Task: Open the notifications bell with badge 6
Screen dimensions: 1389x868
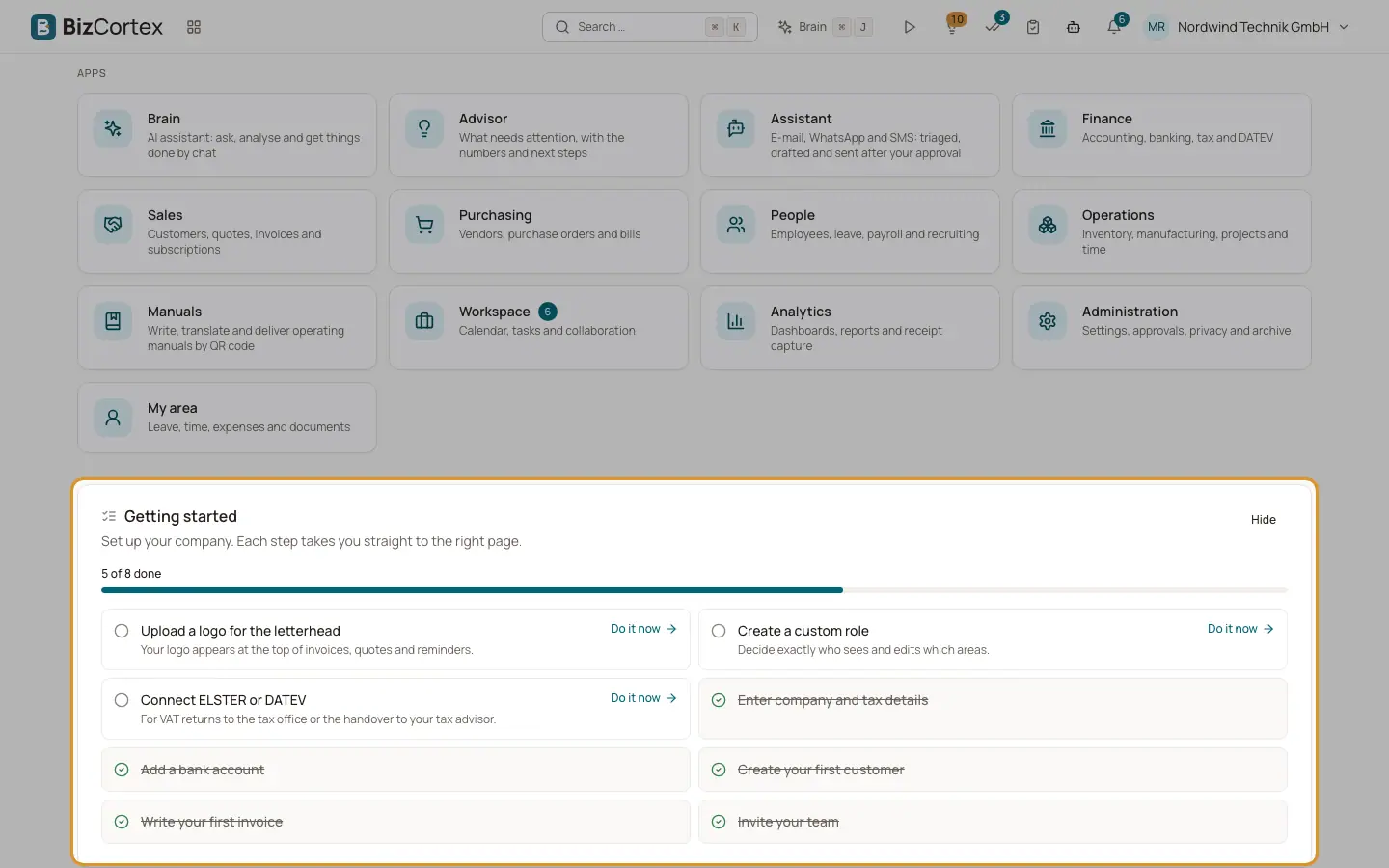Action: (x=1114, y=27)
